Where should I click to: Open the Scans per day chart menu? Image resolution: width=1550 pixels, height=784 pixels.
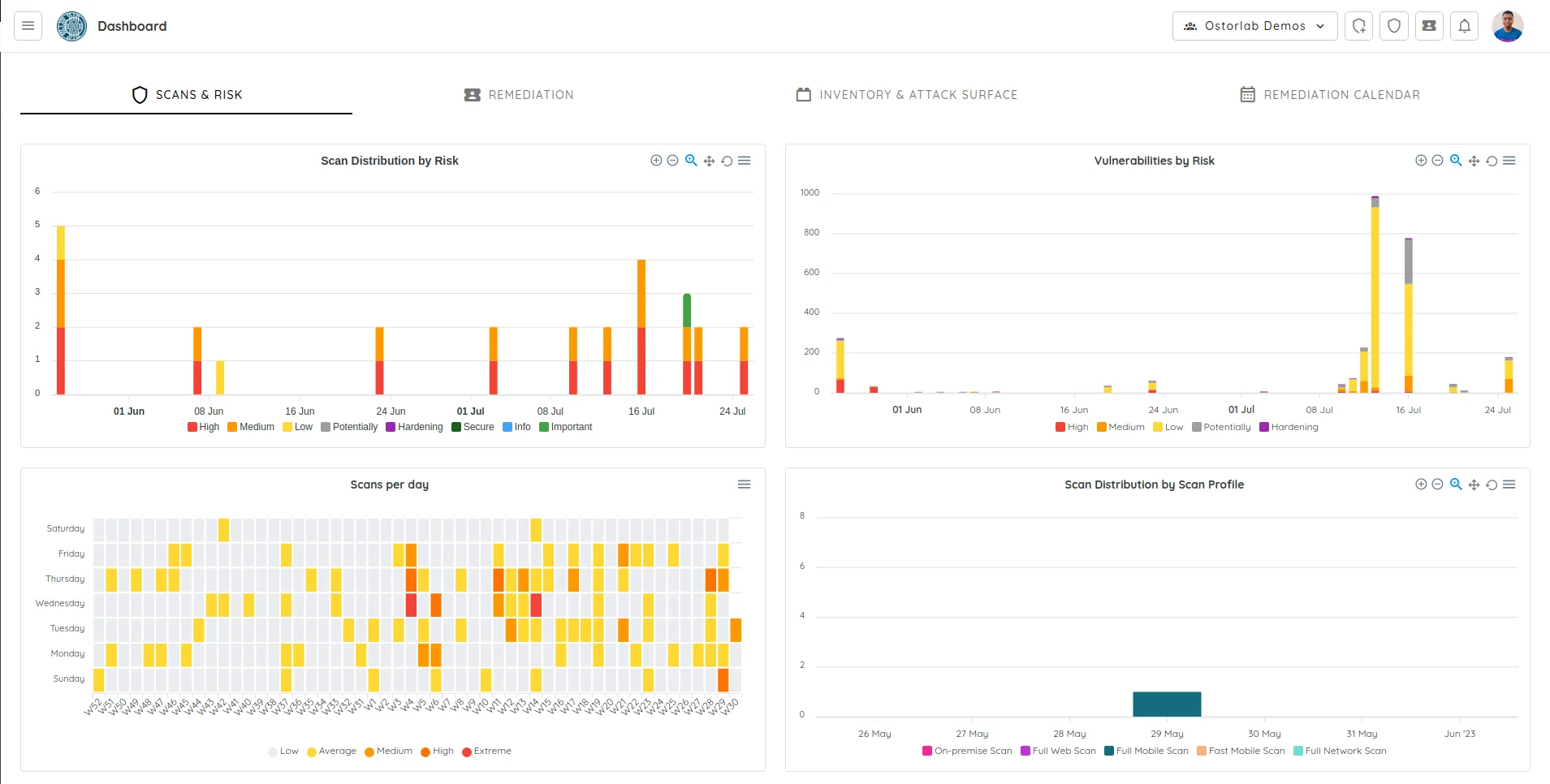[744, 484]
